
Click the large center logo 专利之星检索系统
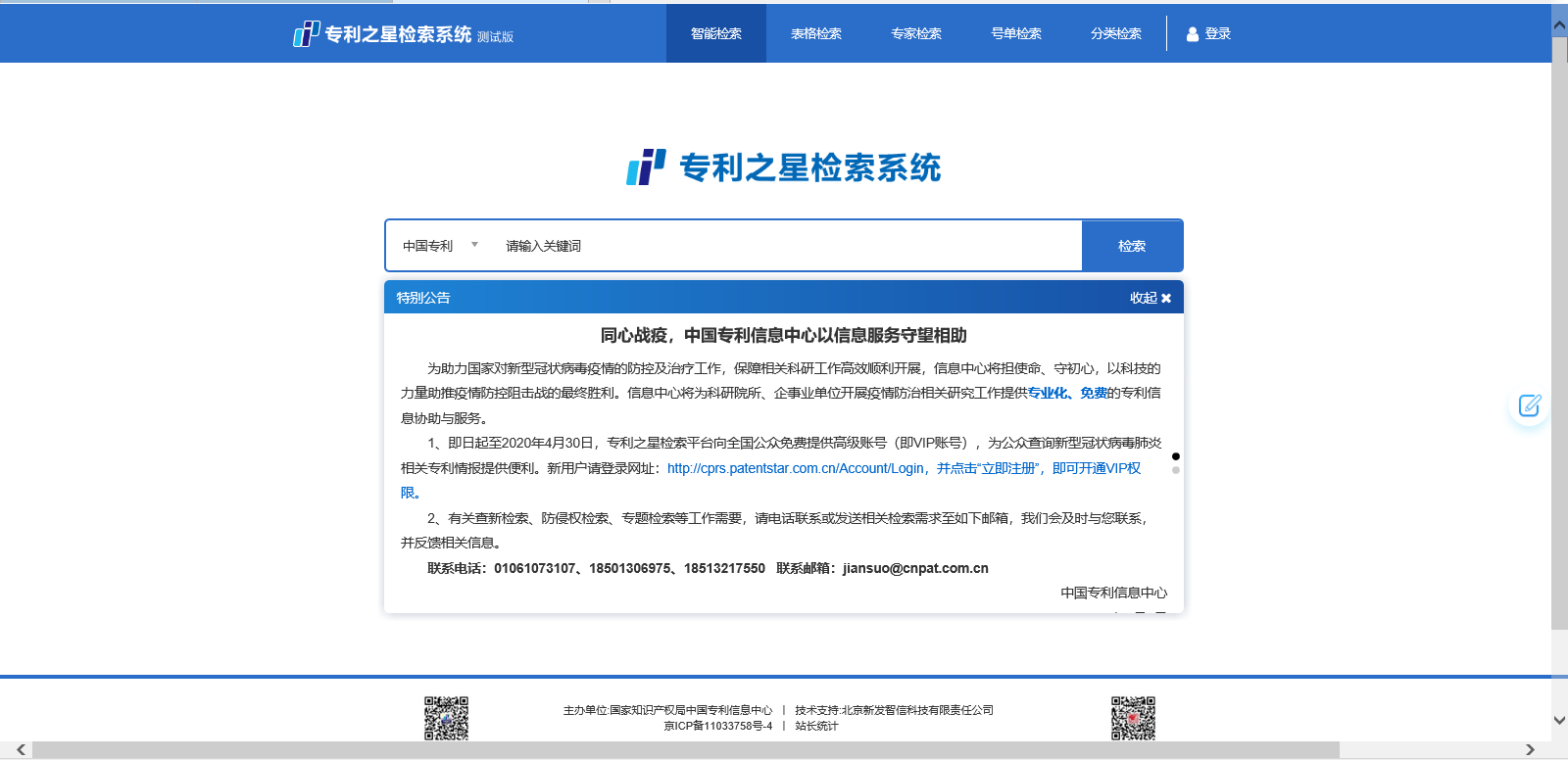(784, 167)
